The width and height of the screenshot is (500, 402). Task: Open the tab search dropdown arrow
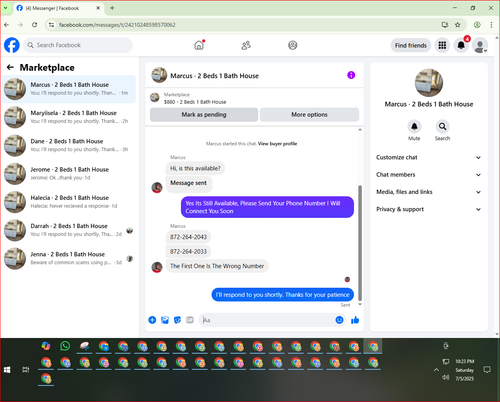click(x=6, y=8)
